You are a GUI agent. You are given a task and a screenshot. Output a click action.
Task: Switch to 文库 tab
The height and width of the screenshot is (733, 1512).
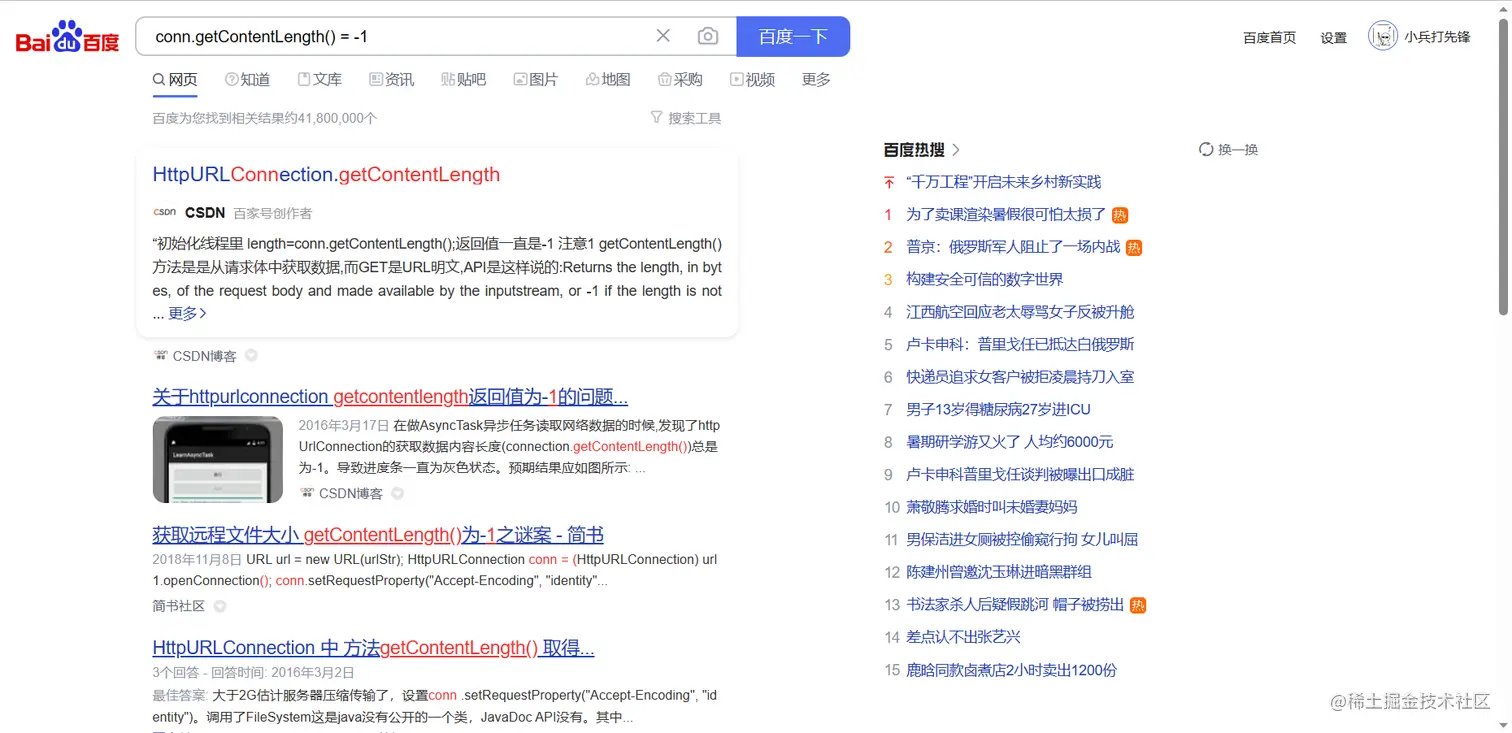tap(320, 80)
